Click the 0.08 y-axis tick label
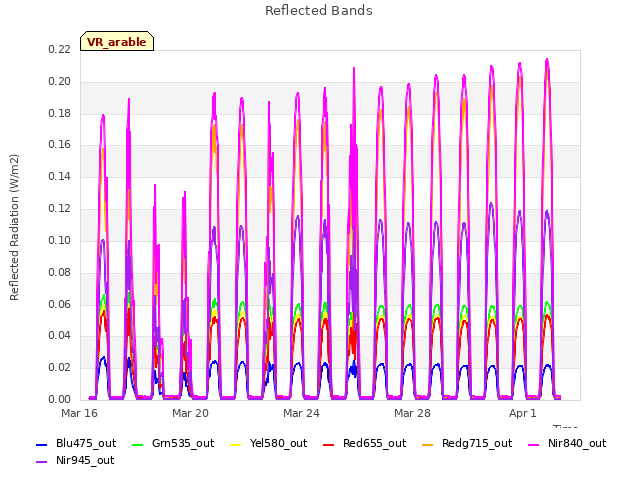Image resolution: width=640 pixels, height=480 pixels. tap(59, 272)
